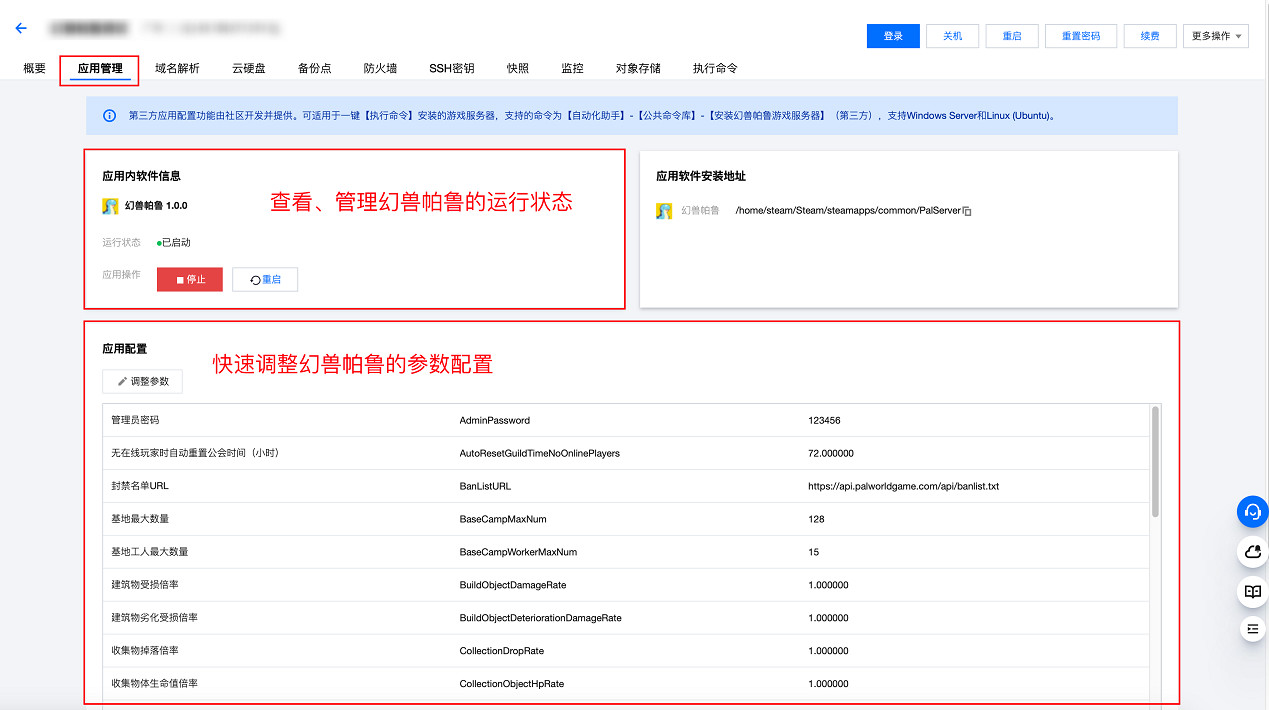Open the online customer service headset icon

1252,512
